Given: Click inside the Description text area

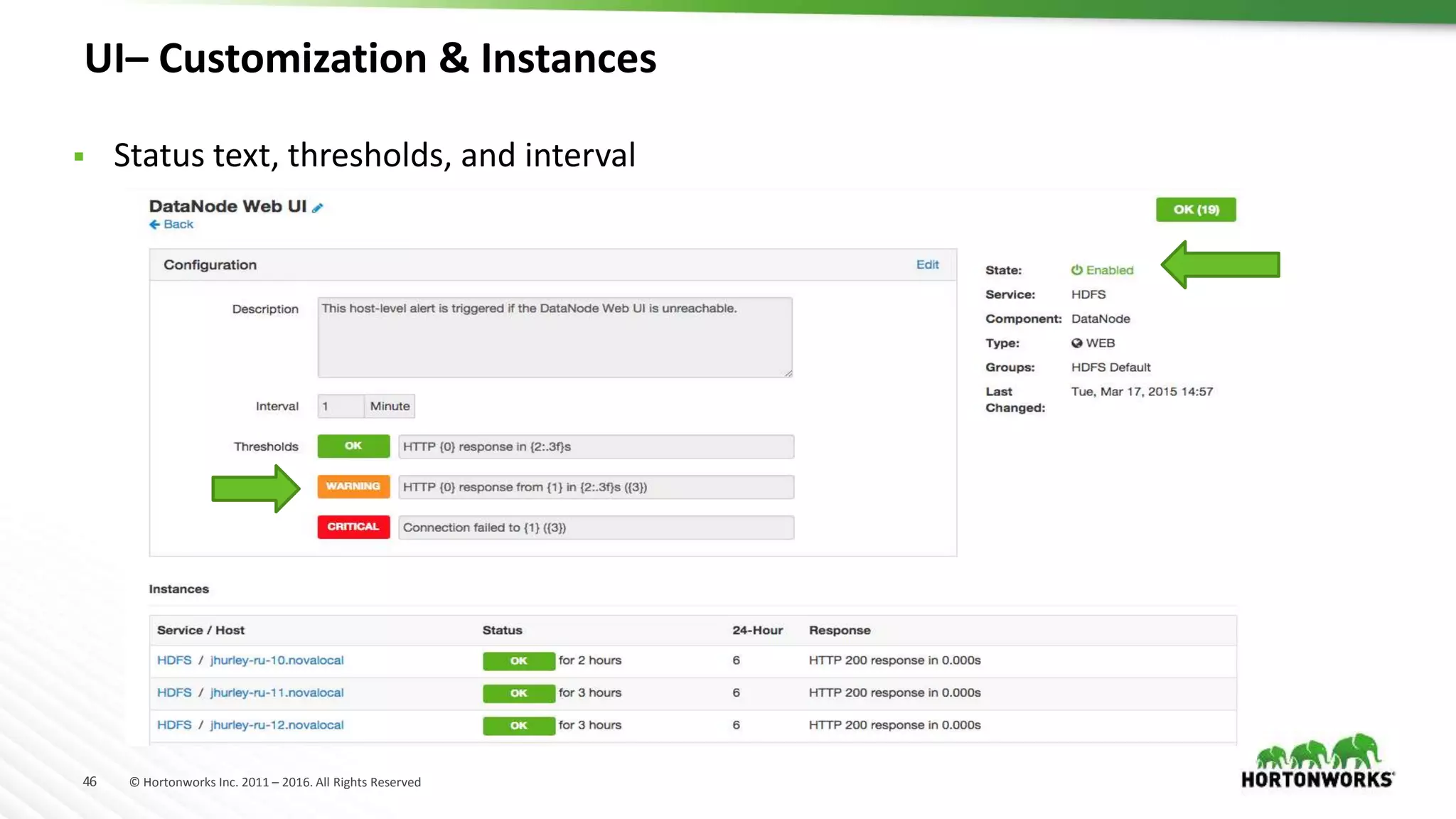Looking at the screenshot, I should [x=555, y=337].
